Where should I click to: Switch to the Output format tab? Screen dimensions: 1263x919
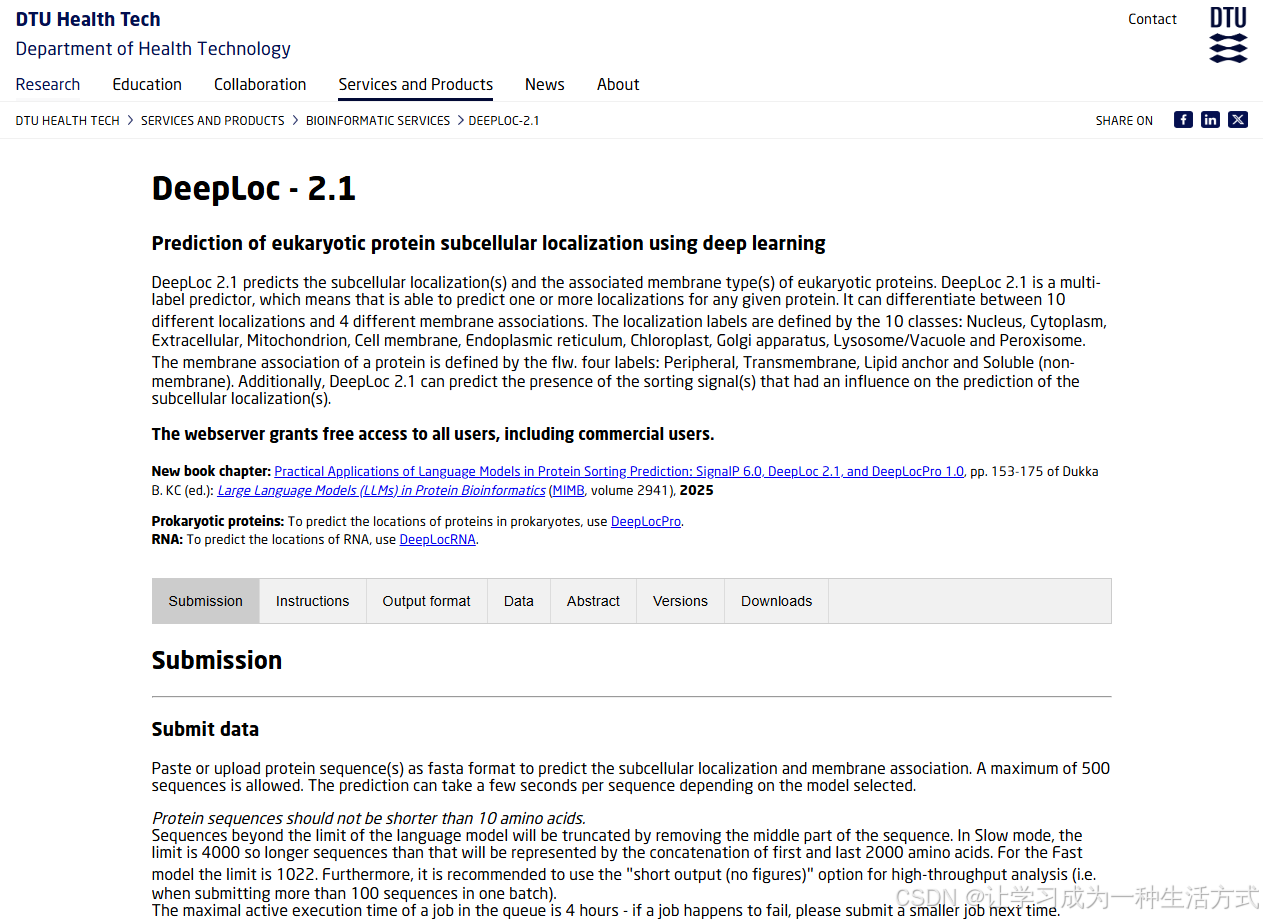(x=427, y=601)
